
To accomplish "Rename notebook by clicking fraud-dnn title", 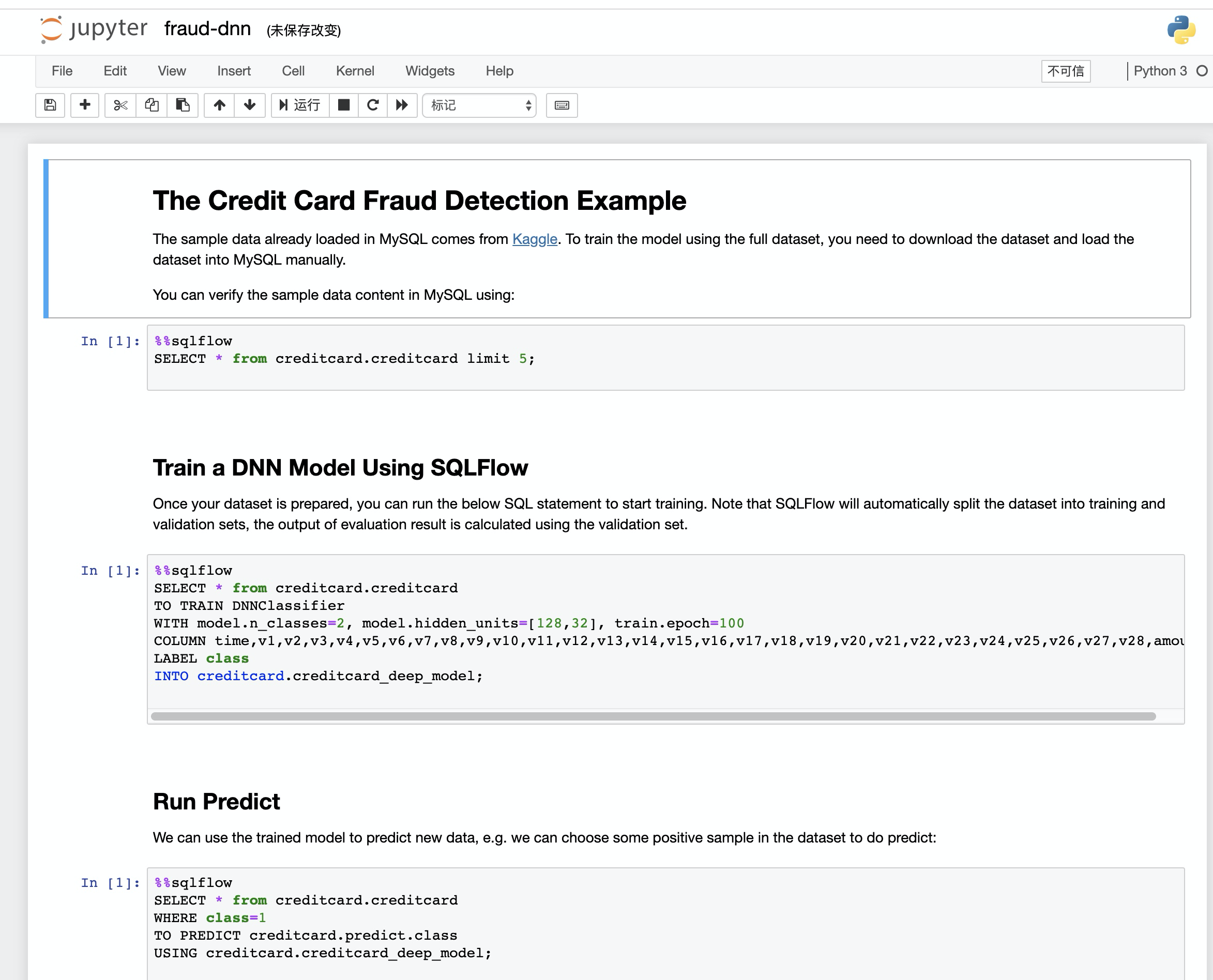I will (207, 28).
